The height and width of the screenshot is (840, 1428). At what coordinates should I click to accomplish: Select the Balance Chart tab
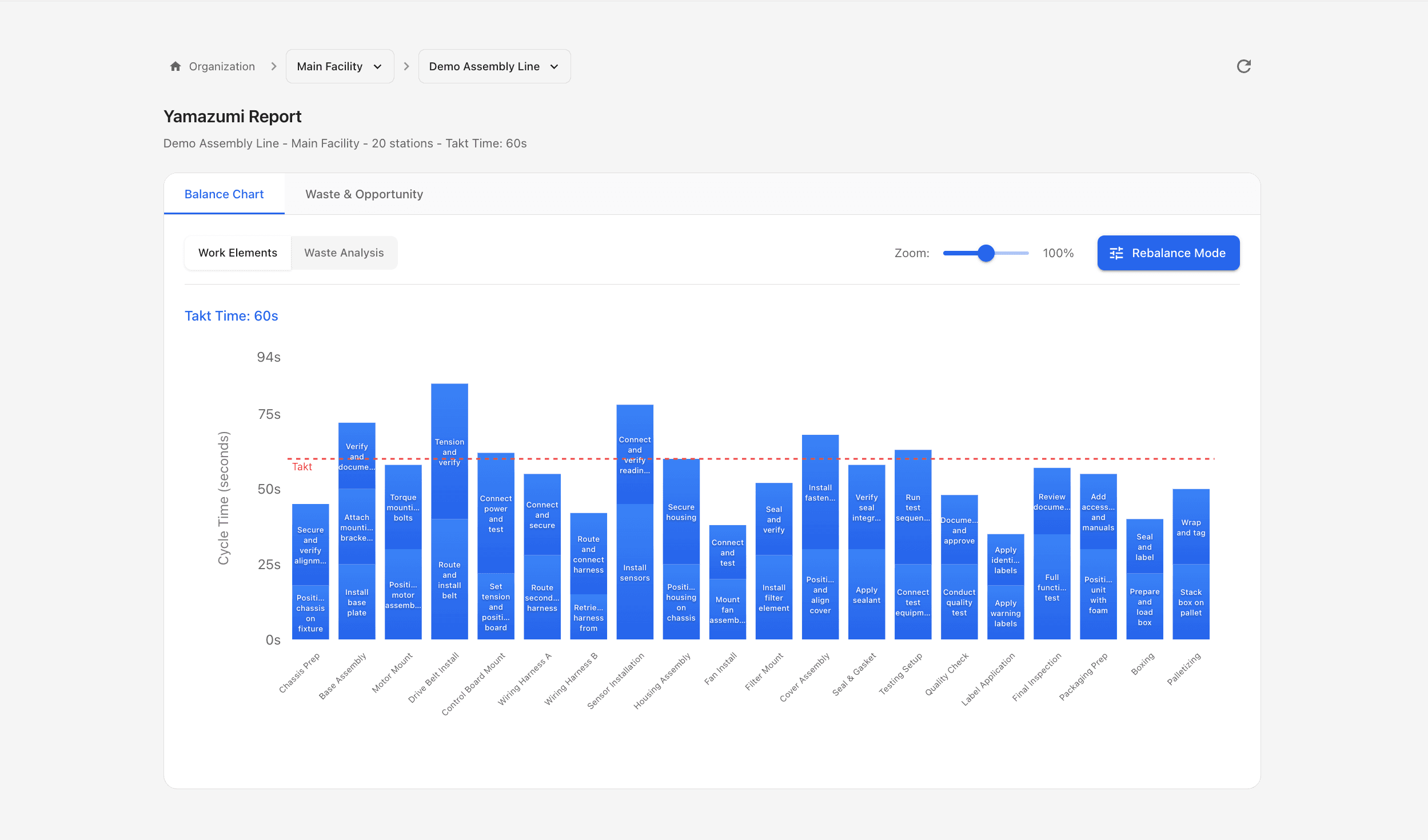click(224, 194)
